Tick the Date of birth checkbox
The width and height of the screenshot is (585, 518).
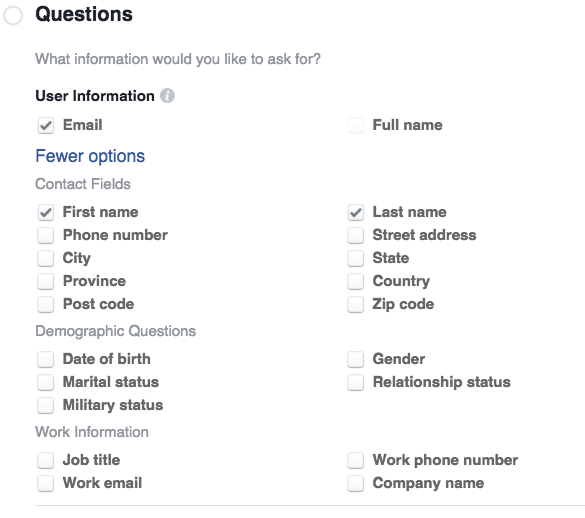point(46,359)
